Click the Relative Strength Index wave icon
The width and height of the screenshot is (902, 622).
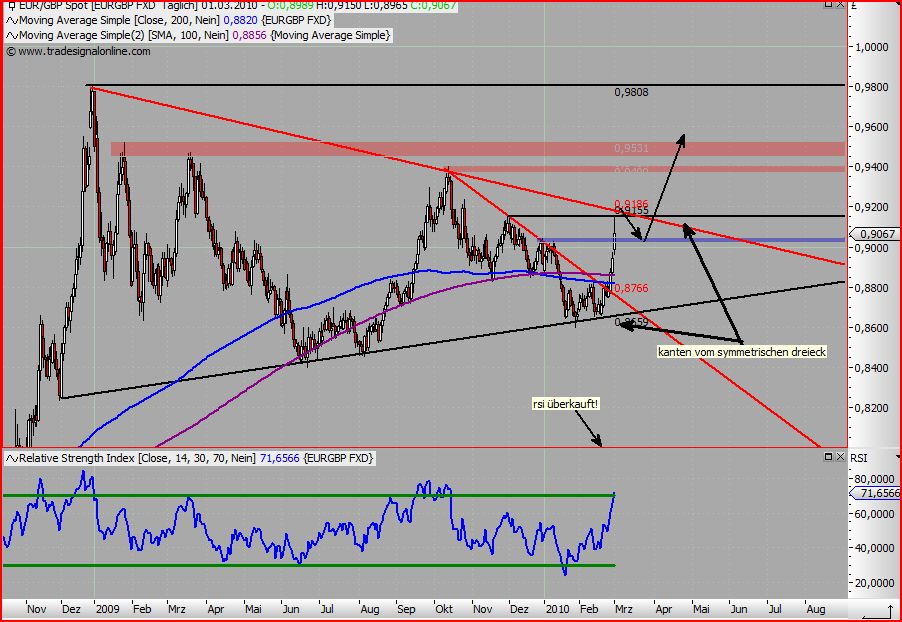coord(11,458)
